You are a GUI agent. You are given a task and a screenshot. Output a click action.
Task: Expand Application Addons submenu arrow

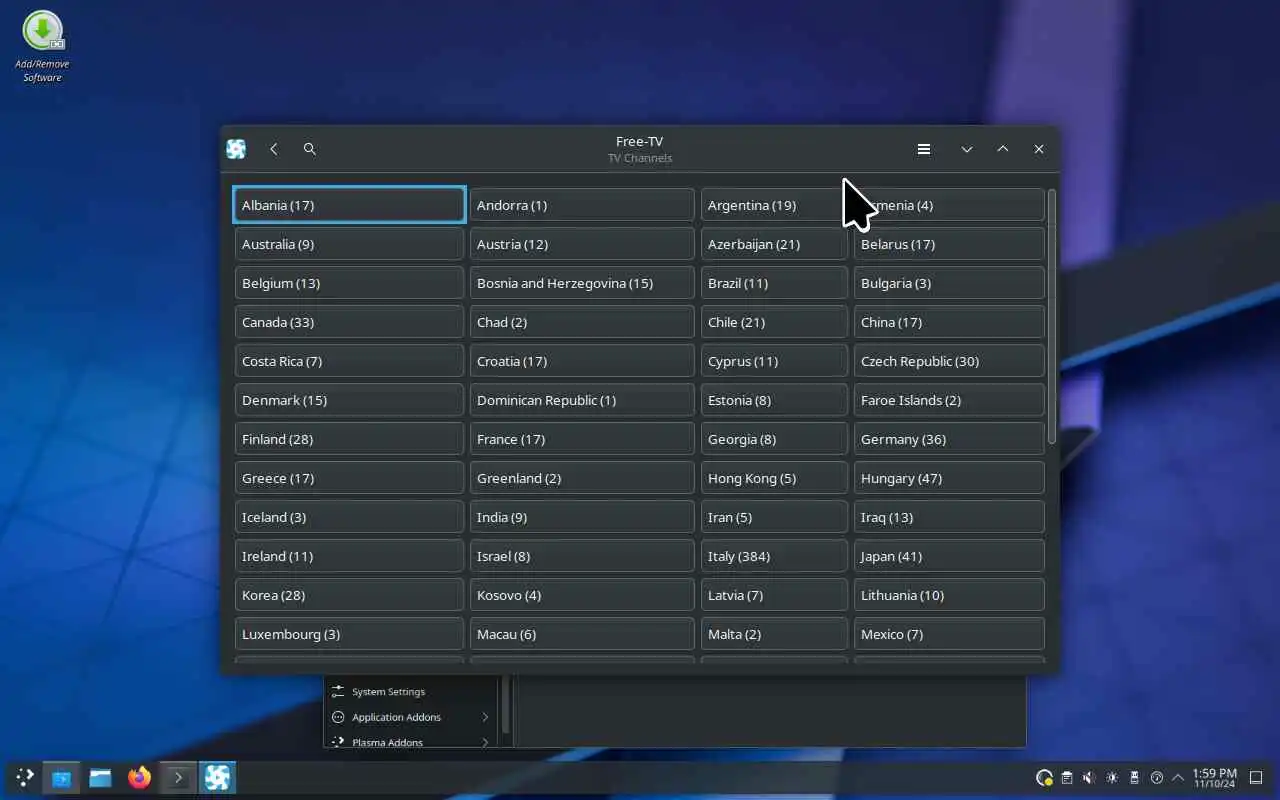[485, 717]
